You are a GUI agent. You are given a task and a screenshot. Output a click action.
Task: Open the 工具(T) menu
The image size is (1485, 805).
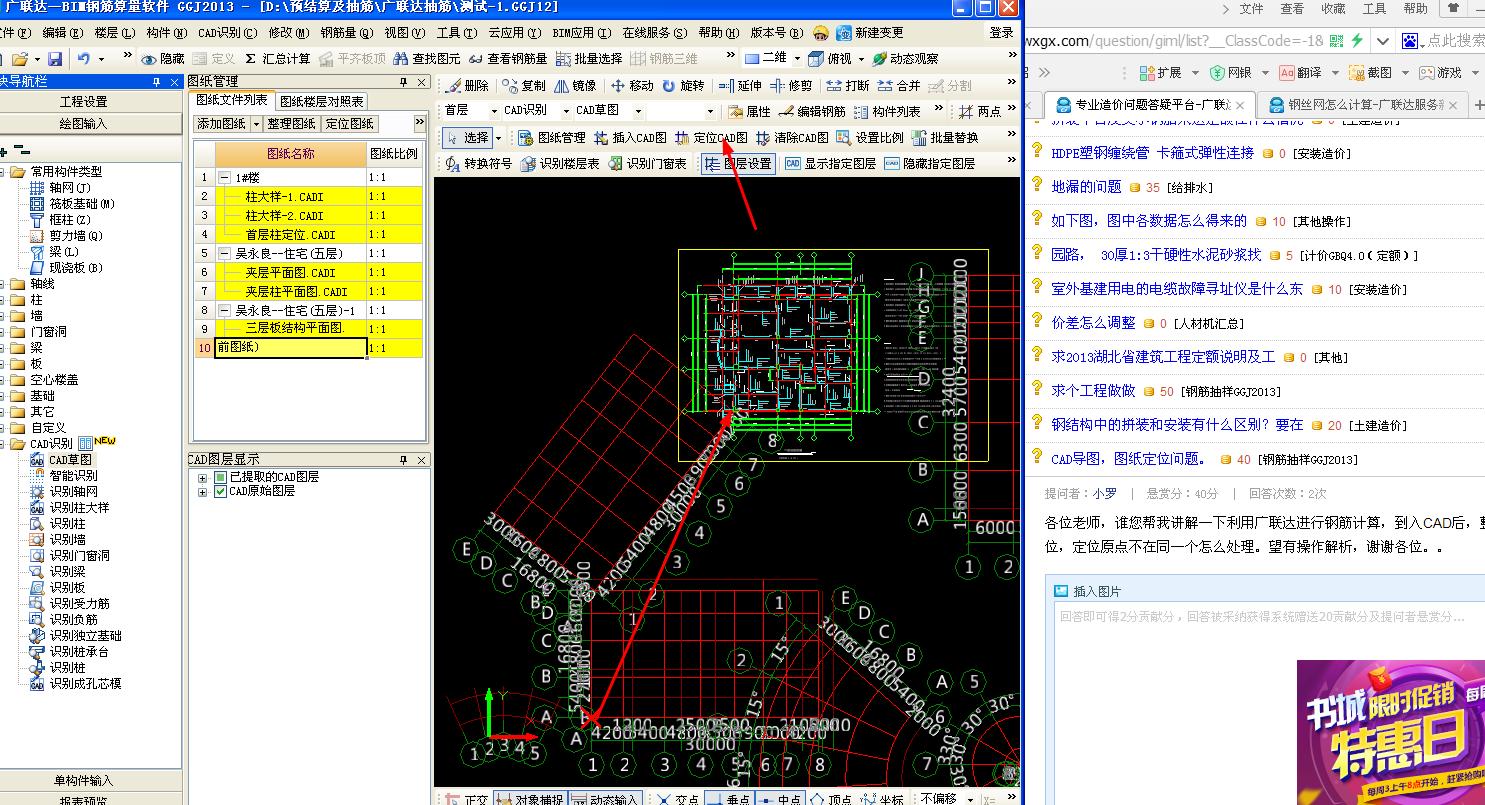coord(456,33)
